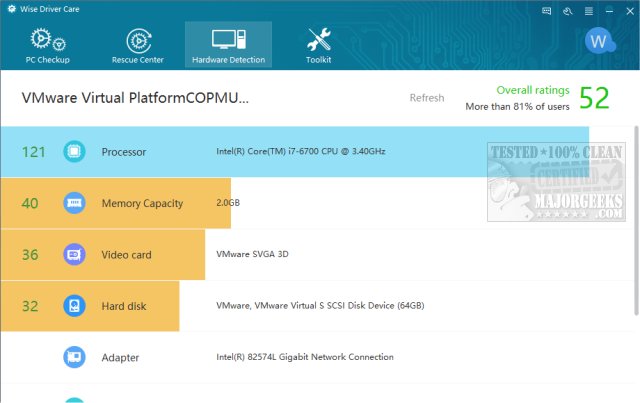Close the Wise Driver Care window
The height and width of the screenshot is (403, 640).
tap(630, 11)
